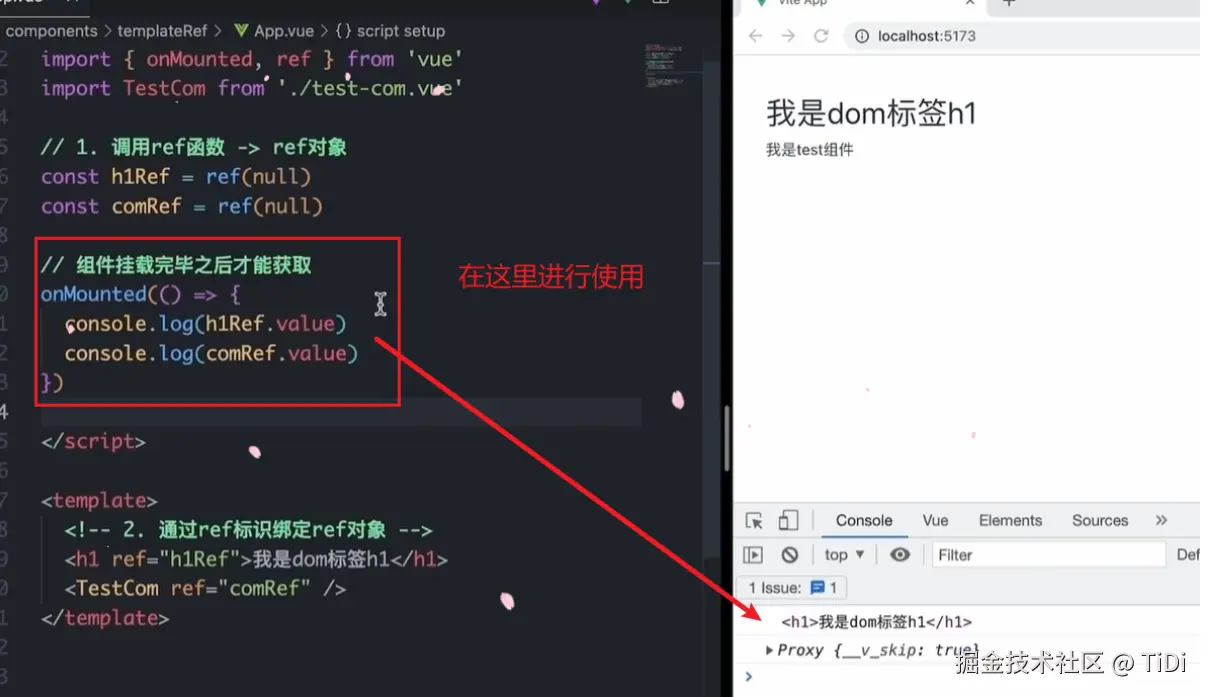
Task: Switch to the Console tab
Action: click(x=864, y=521)
